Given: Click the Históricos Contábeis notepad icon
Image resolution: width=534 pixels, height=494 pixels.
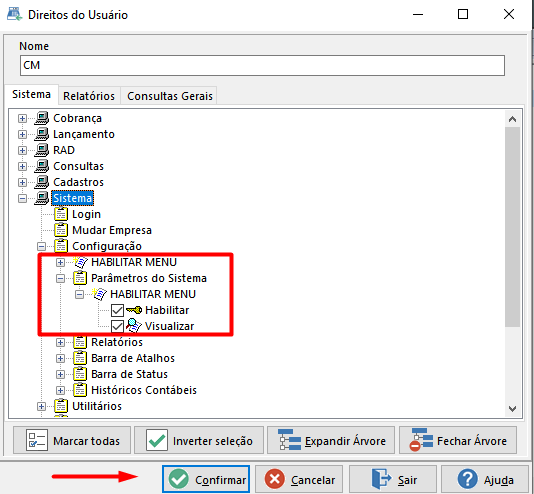Looking at the screenshot, I should 80,390.
